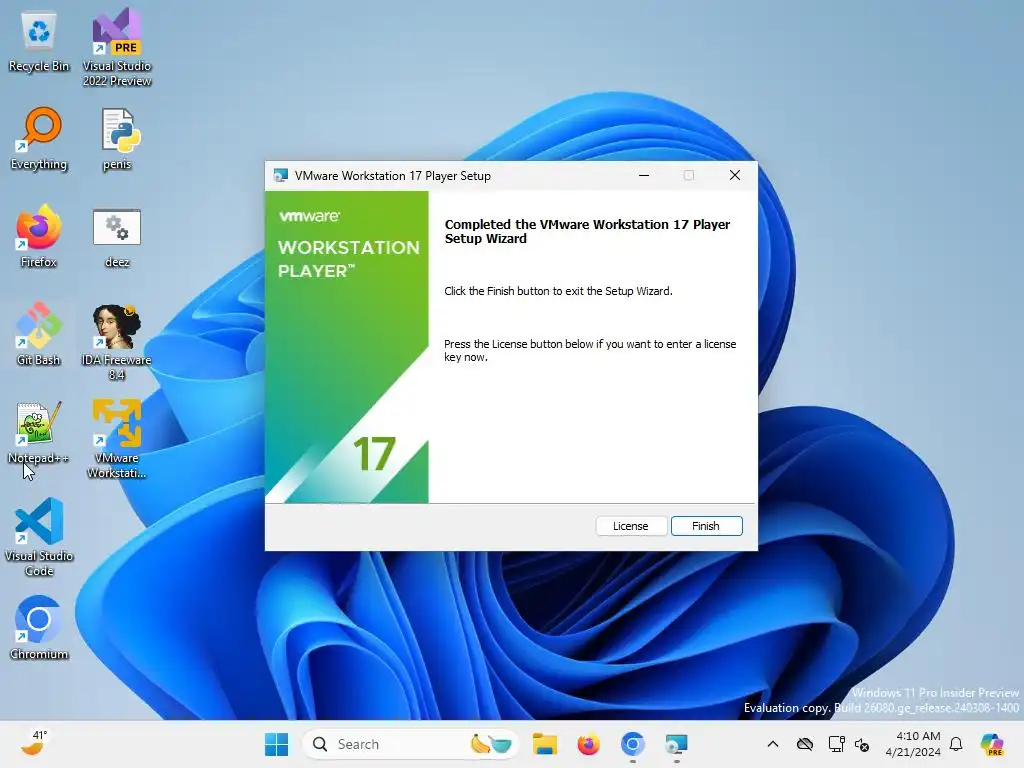Select the IDA Freeware 8.4 shortcut
This screenshot has height=768, width=1024.
[x=117, y=342]
